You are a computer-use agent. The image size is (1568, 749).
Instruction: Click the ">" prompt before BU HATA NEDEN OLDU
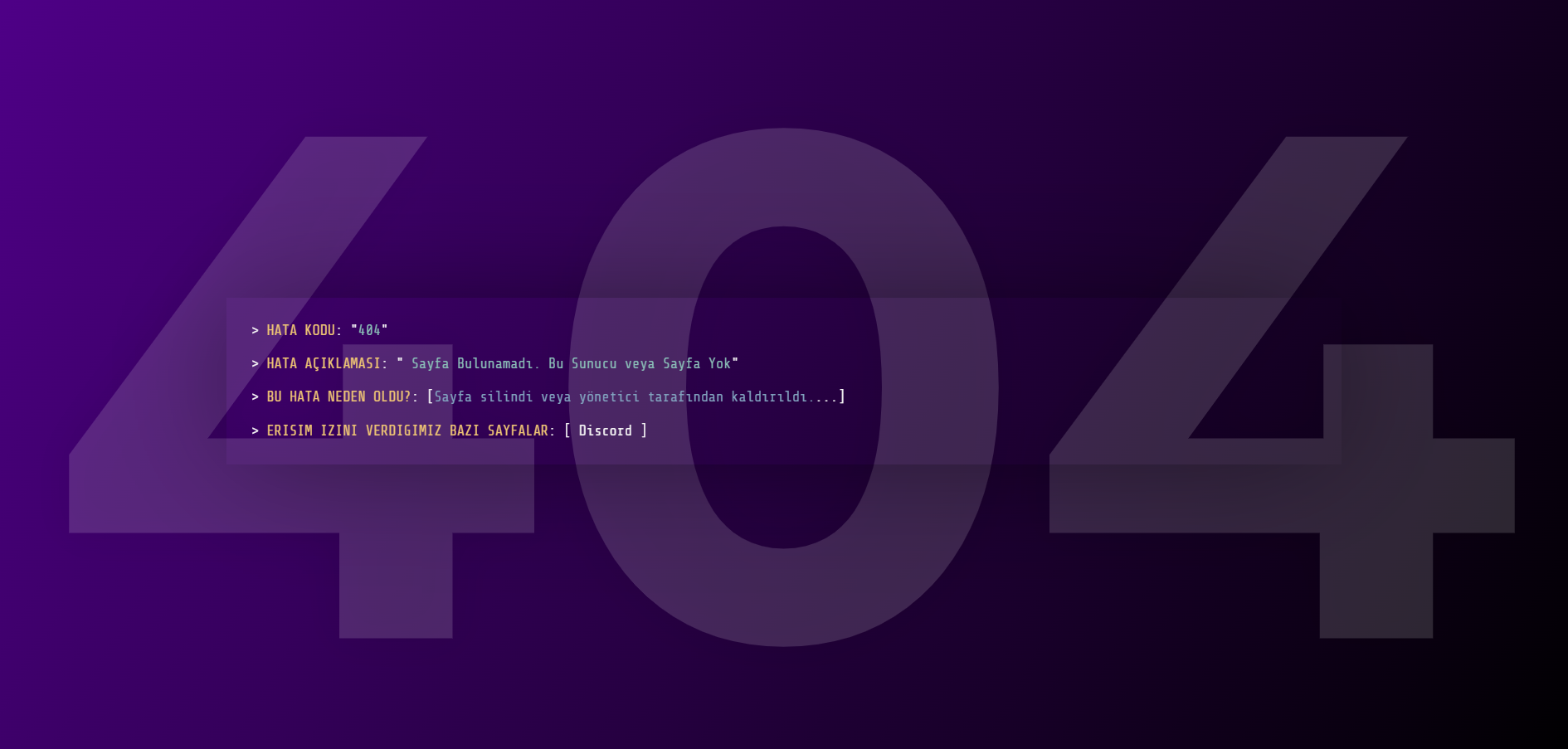(x=254, y=396)
